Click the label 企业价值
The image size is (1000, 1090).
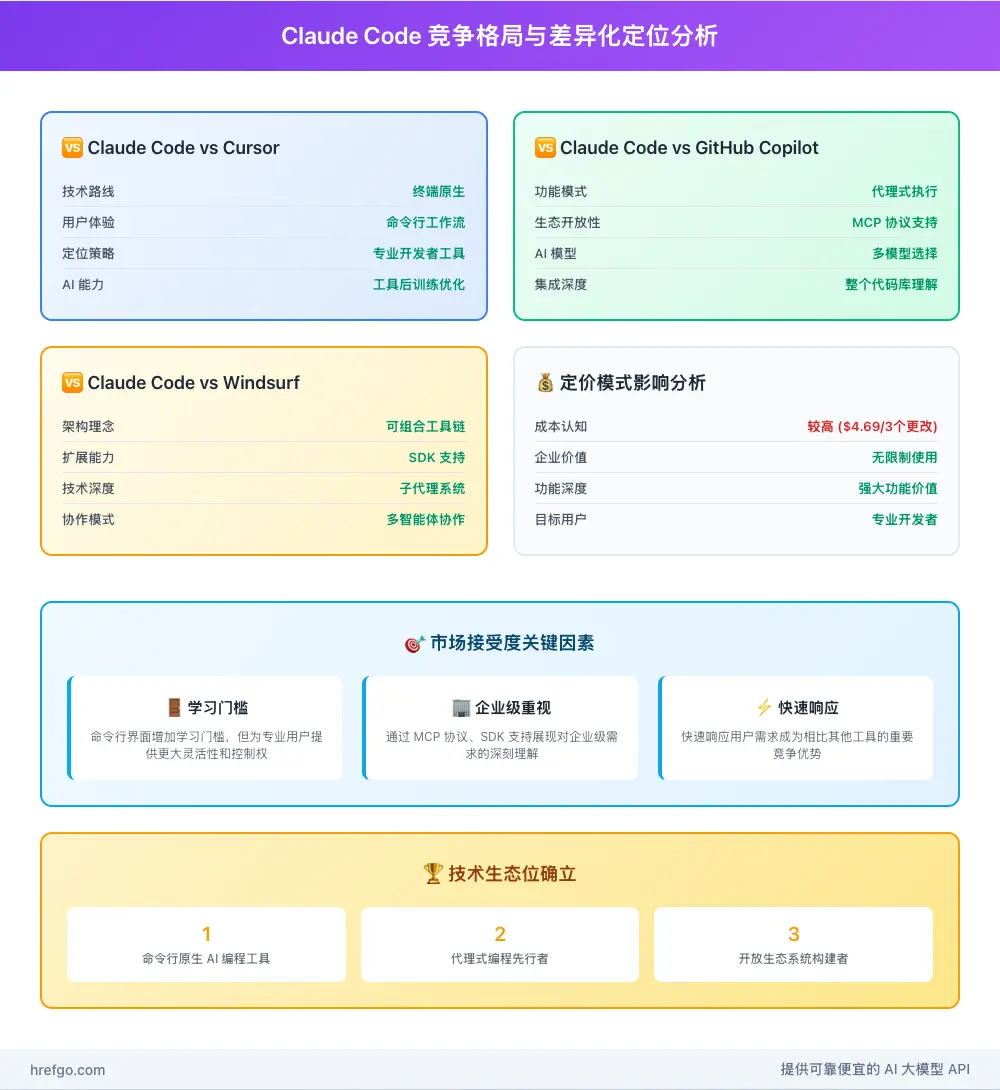click(x=561, y=457)
